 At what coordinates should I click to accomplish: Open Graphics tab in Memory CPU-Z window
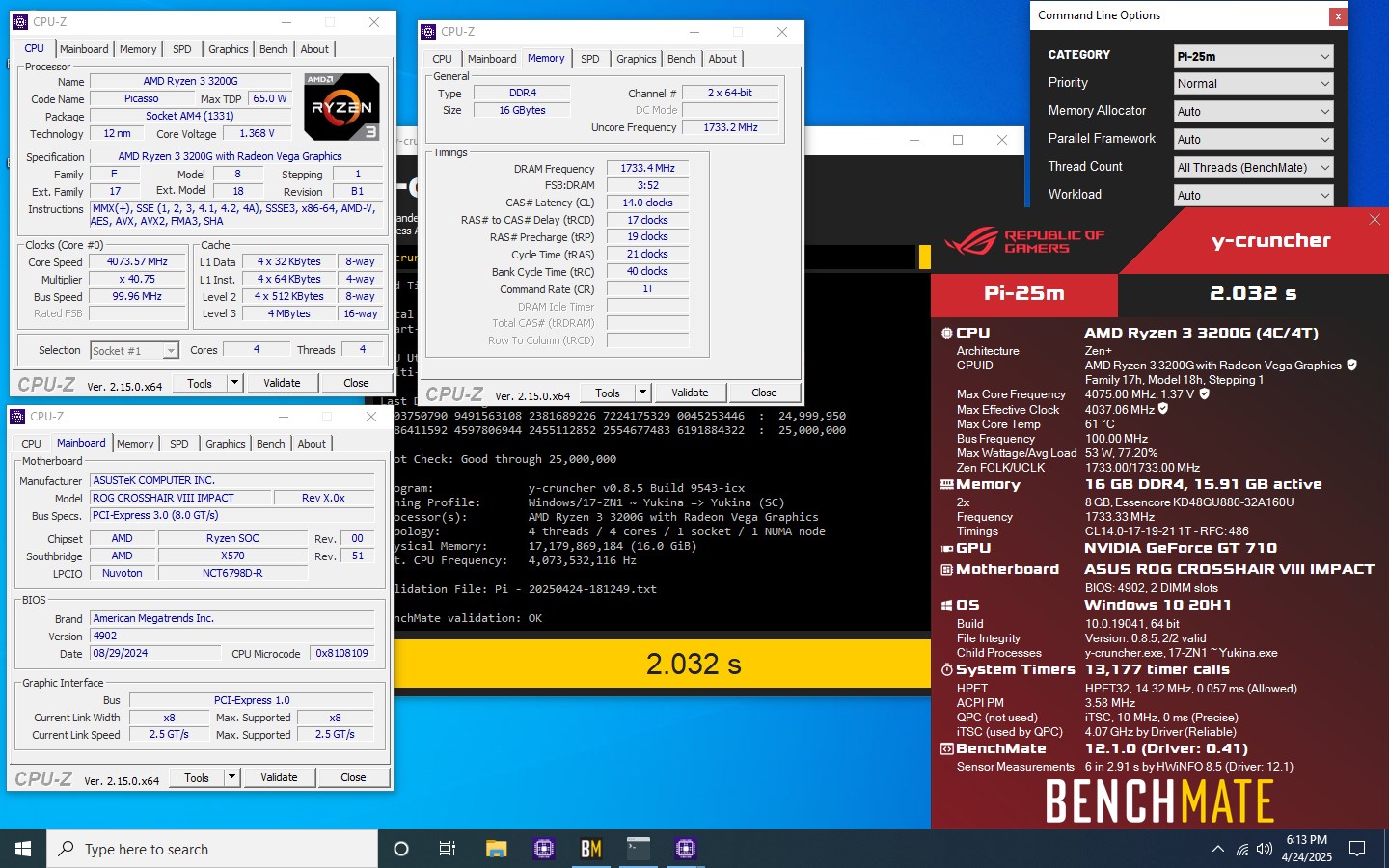(637, 59)
